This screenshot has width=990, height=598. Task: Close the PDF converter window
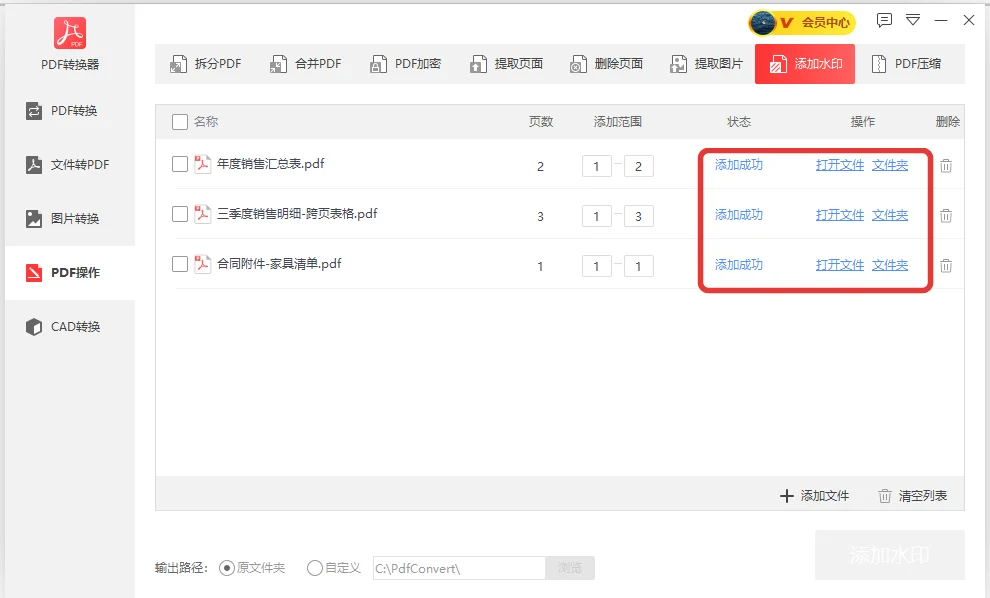(969, 20)
